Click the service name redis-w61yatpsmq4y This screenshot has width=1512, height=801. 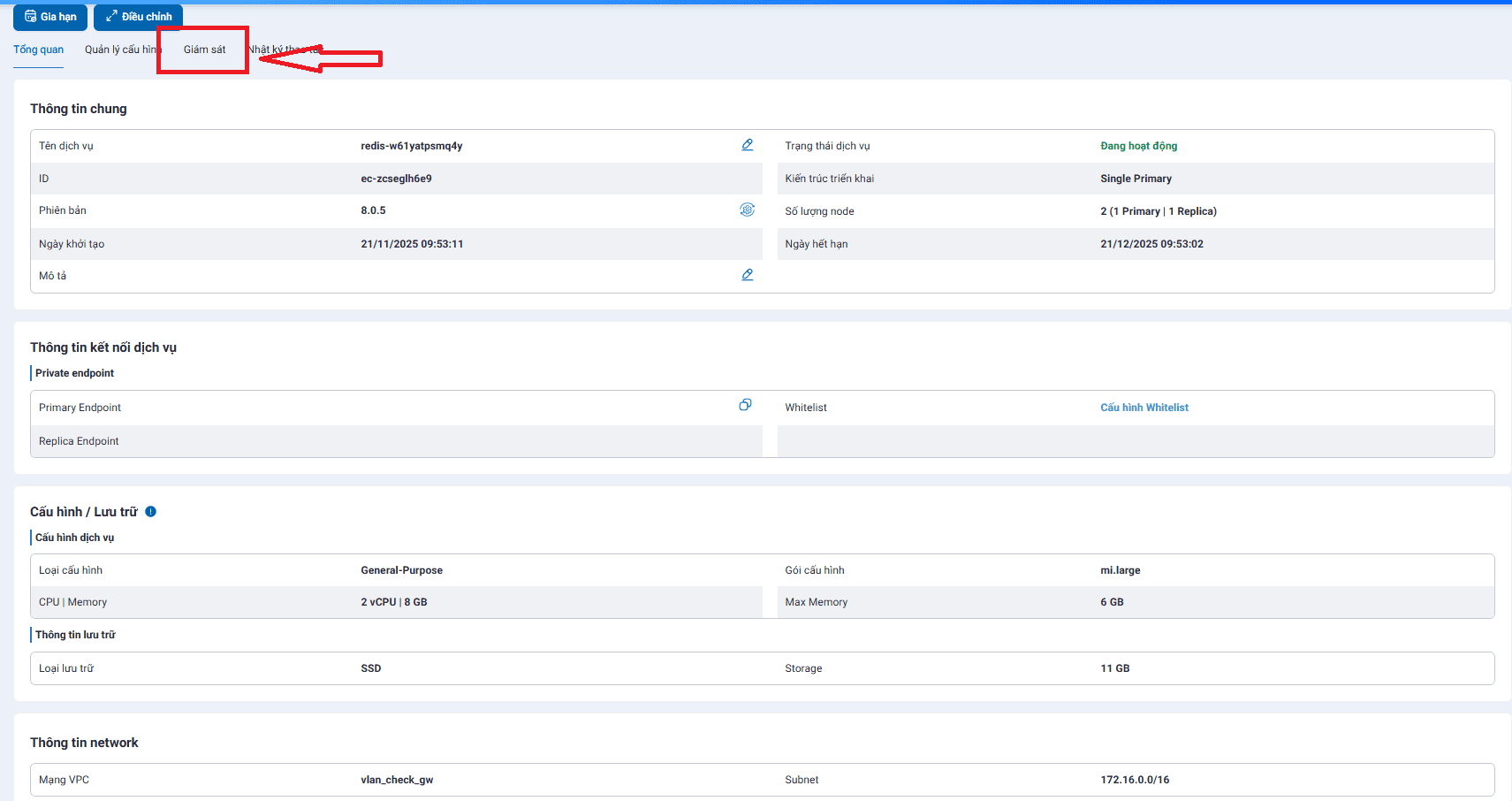tap(411, 146)
